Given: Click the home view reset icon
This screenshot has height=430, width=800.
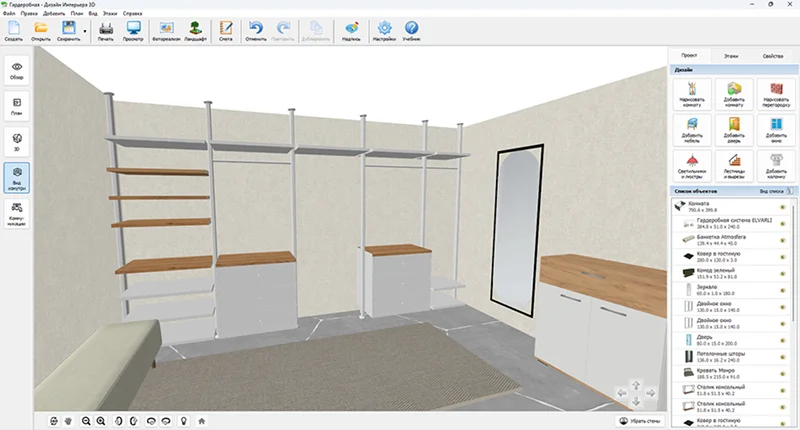Looking at the screenshot, I should coord(202,421).
